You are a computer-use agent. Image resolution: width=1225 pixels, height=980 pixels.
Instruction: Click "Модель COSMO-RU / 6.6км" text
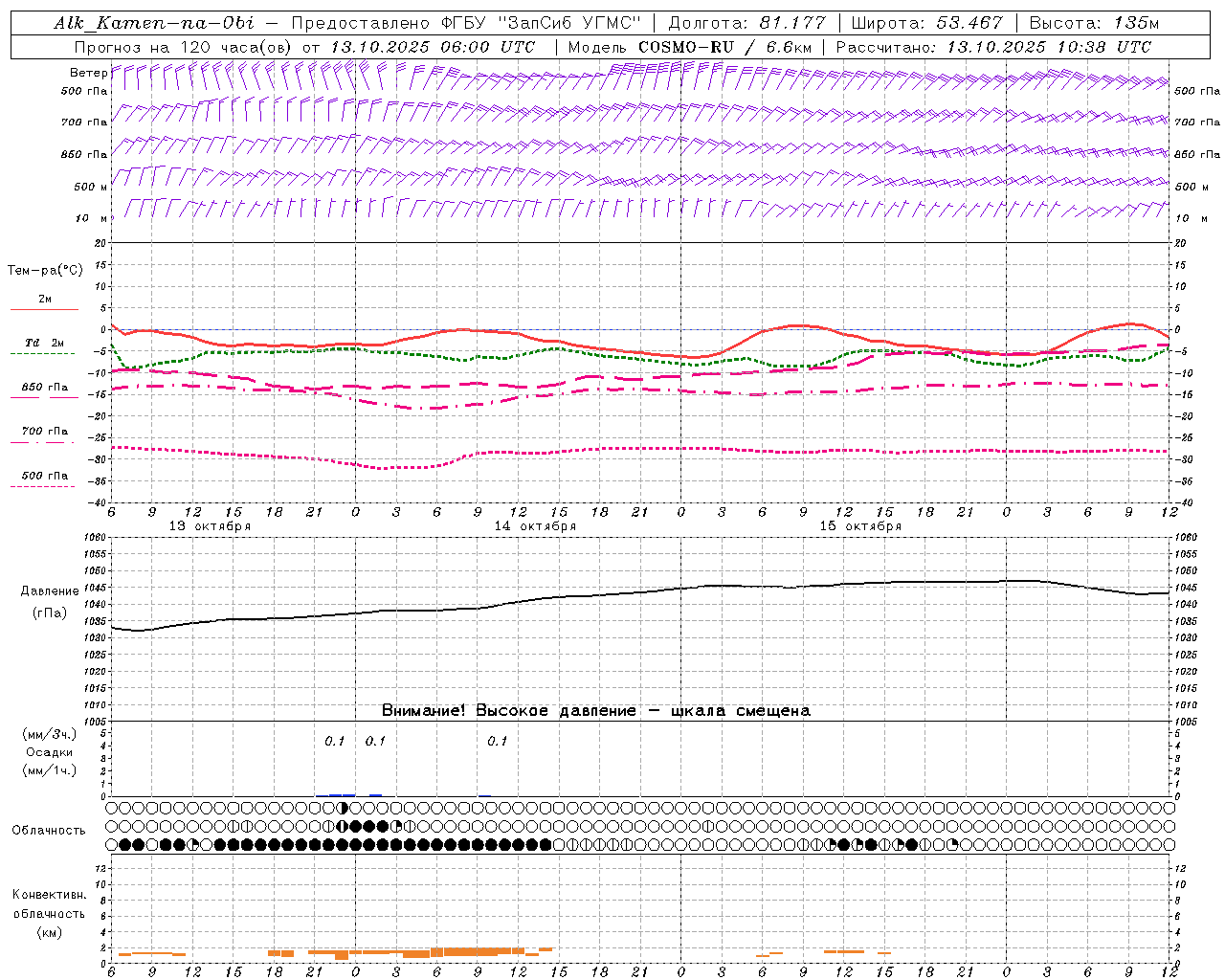point(689,47)
